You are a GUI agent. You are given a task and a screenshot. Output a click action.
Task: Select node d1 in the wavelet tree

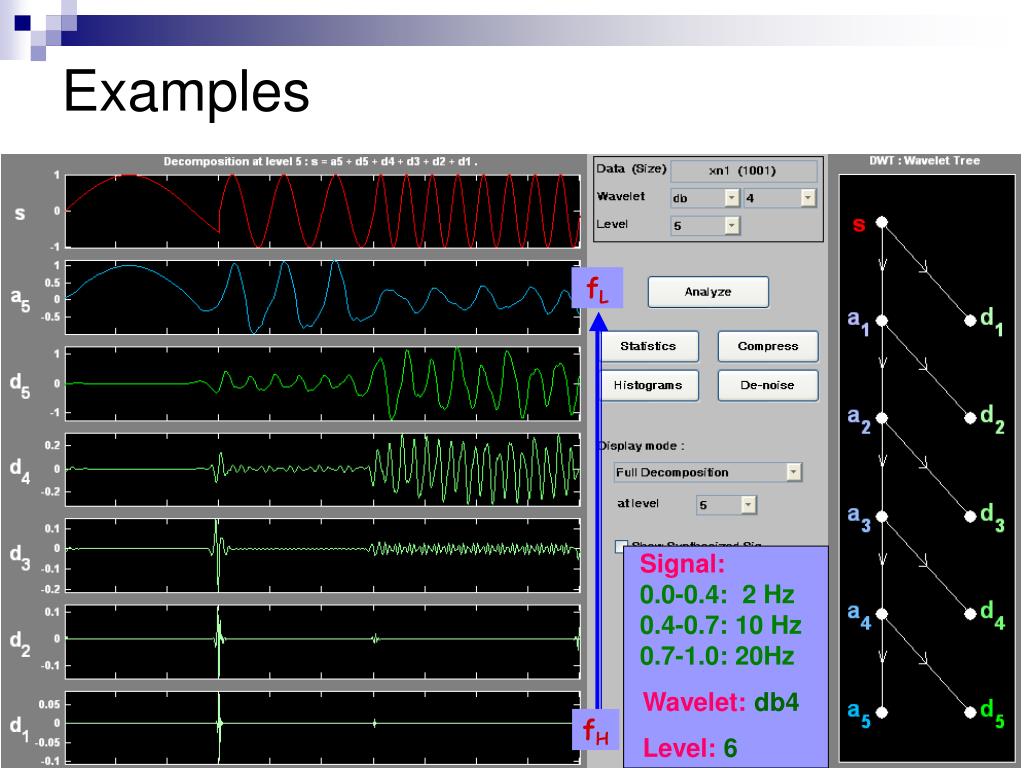tap(970, 321)
